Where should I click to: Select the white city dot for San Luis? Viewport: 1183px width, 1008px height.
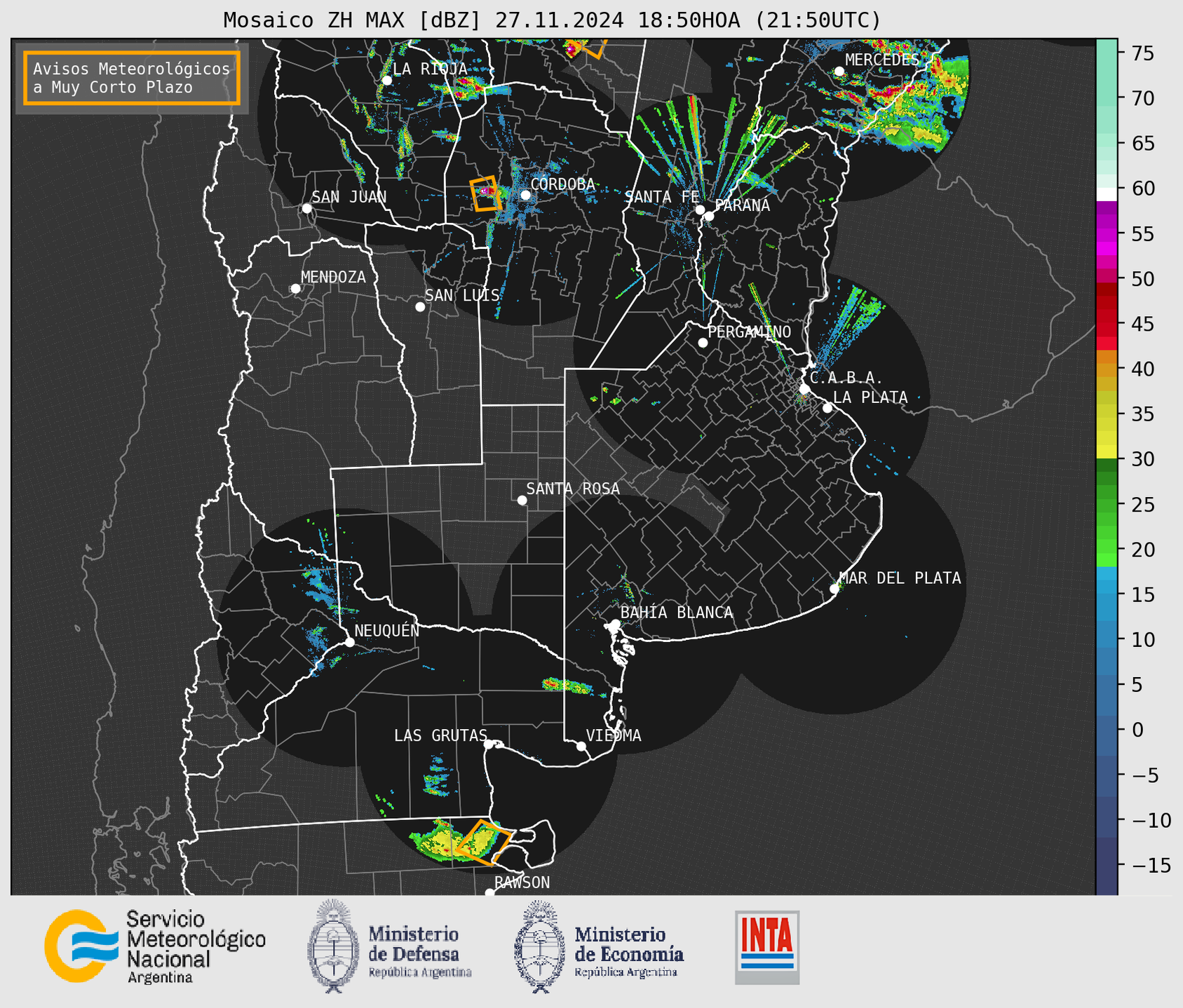[420, 307]
